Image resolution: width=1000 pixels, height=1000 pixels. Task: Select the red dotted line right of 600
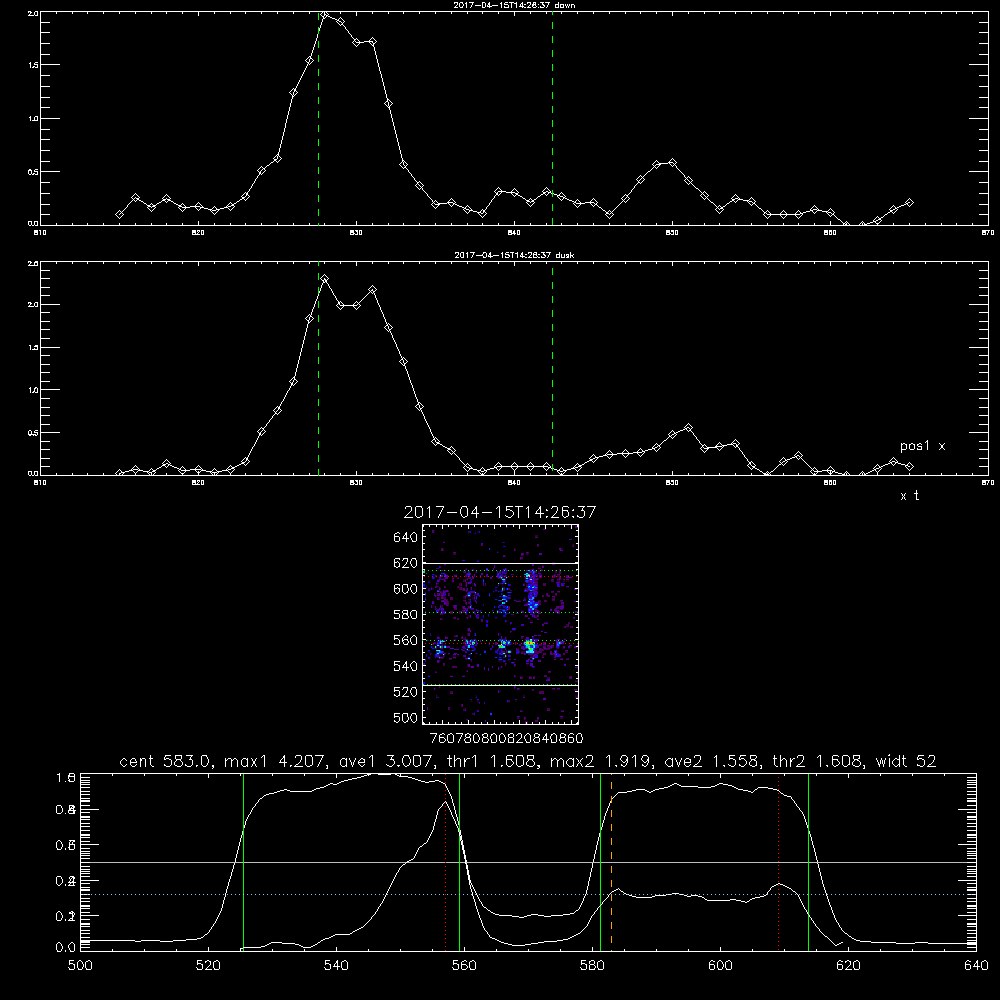[x=778, y=861]
